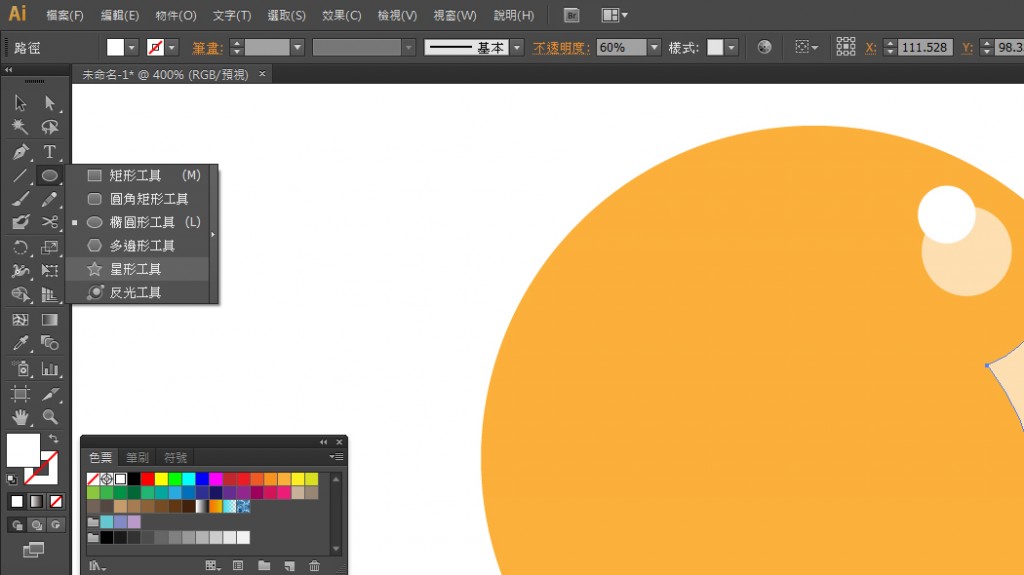Select the Direct Selection tool
1024x575 pixels.
coord(50,103)
